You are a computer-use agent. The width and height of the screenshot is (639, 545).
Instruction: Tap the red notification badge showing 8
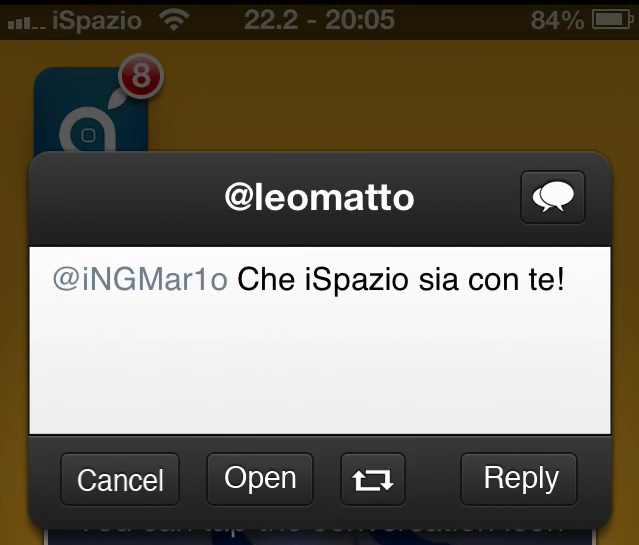pos(139,78)
